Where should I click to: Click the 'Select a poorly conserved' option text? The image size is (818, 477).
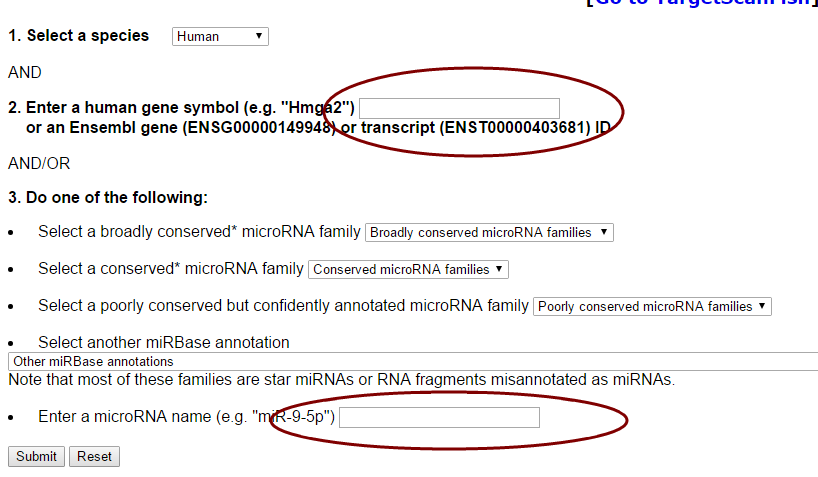(x=283, y=306)
